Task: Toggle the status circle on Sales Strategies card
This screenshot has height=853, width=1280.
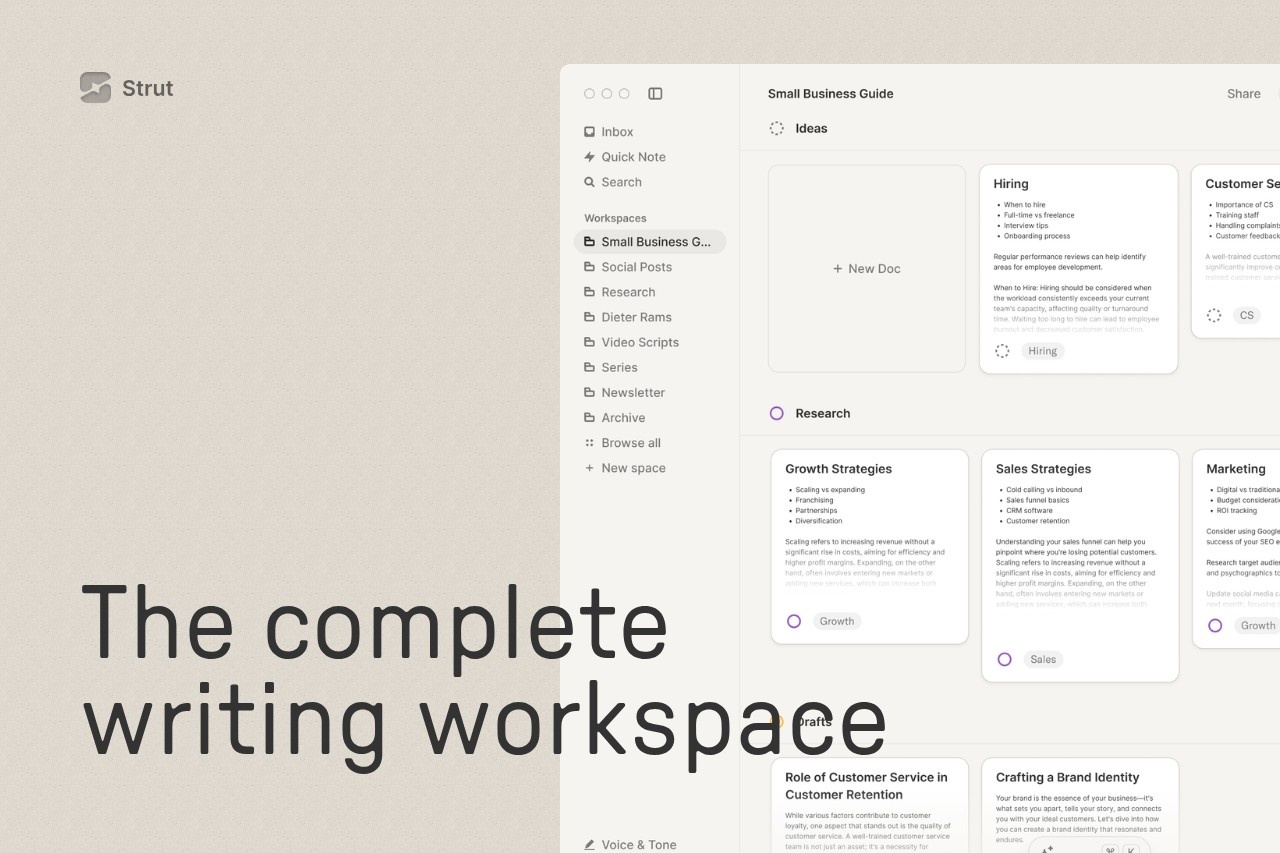Action: (1005, 659)
